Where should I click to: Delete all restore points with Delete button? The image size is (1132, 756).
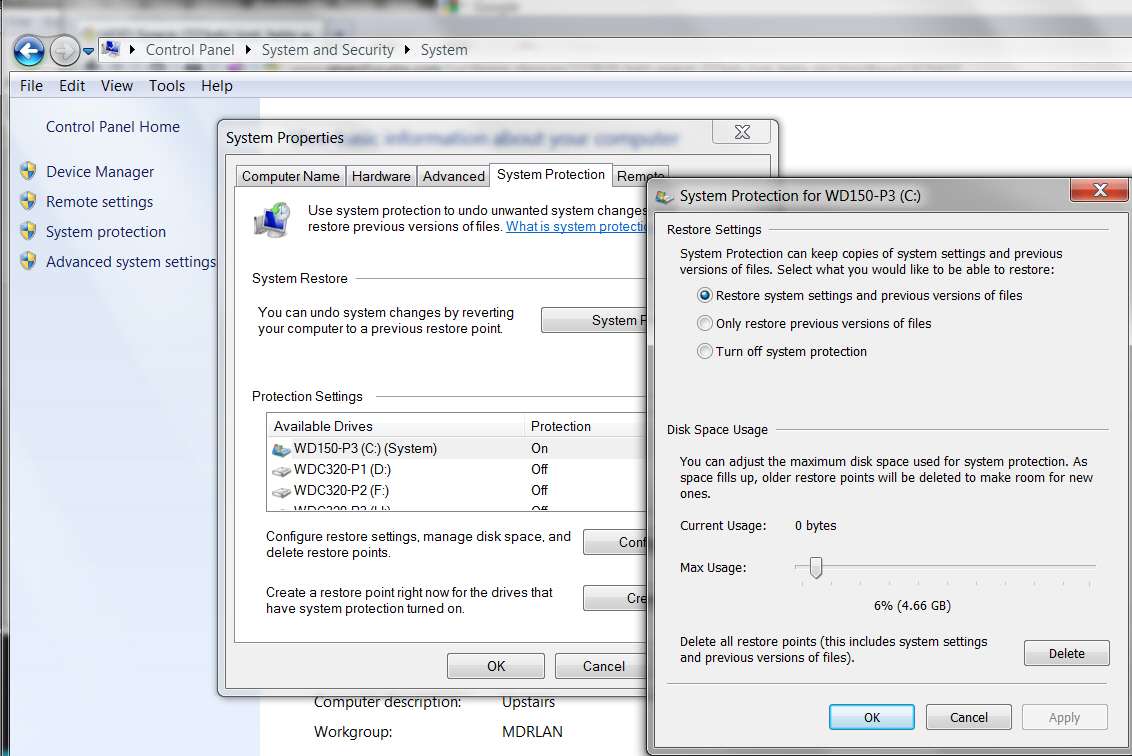(1066, 653)
